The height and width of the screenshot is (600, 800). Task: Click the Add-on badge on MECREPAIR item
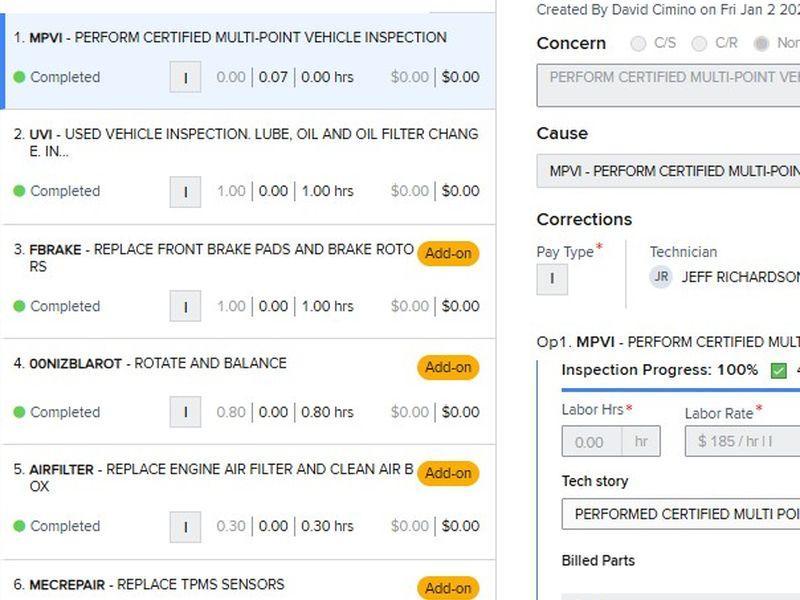(x=449, y=588)
